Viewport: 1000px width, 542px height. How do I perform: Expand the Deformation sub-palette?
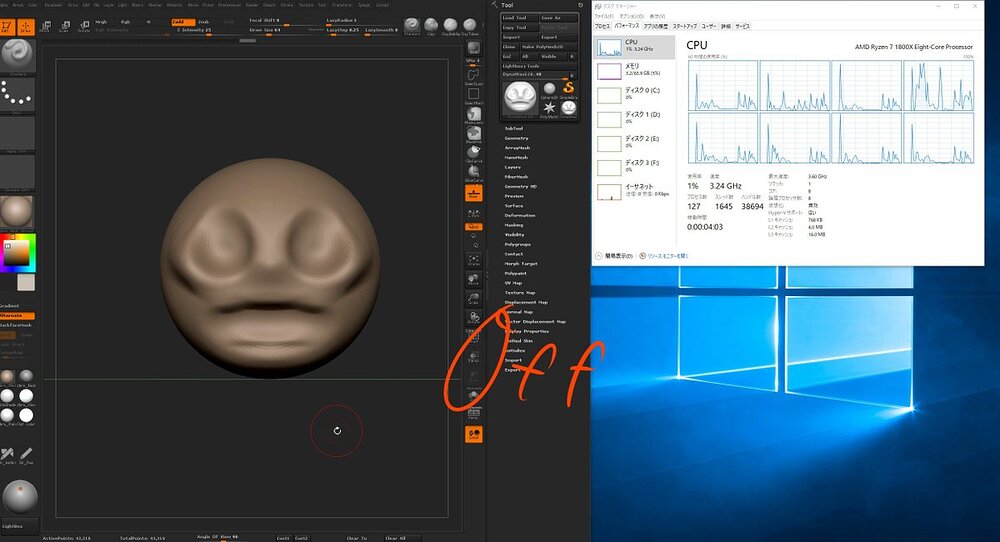coord(520,216)
